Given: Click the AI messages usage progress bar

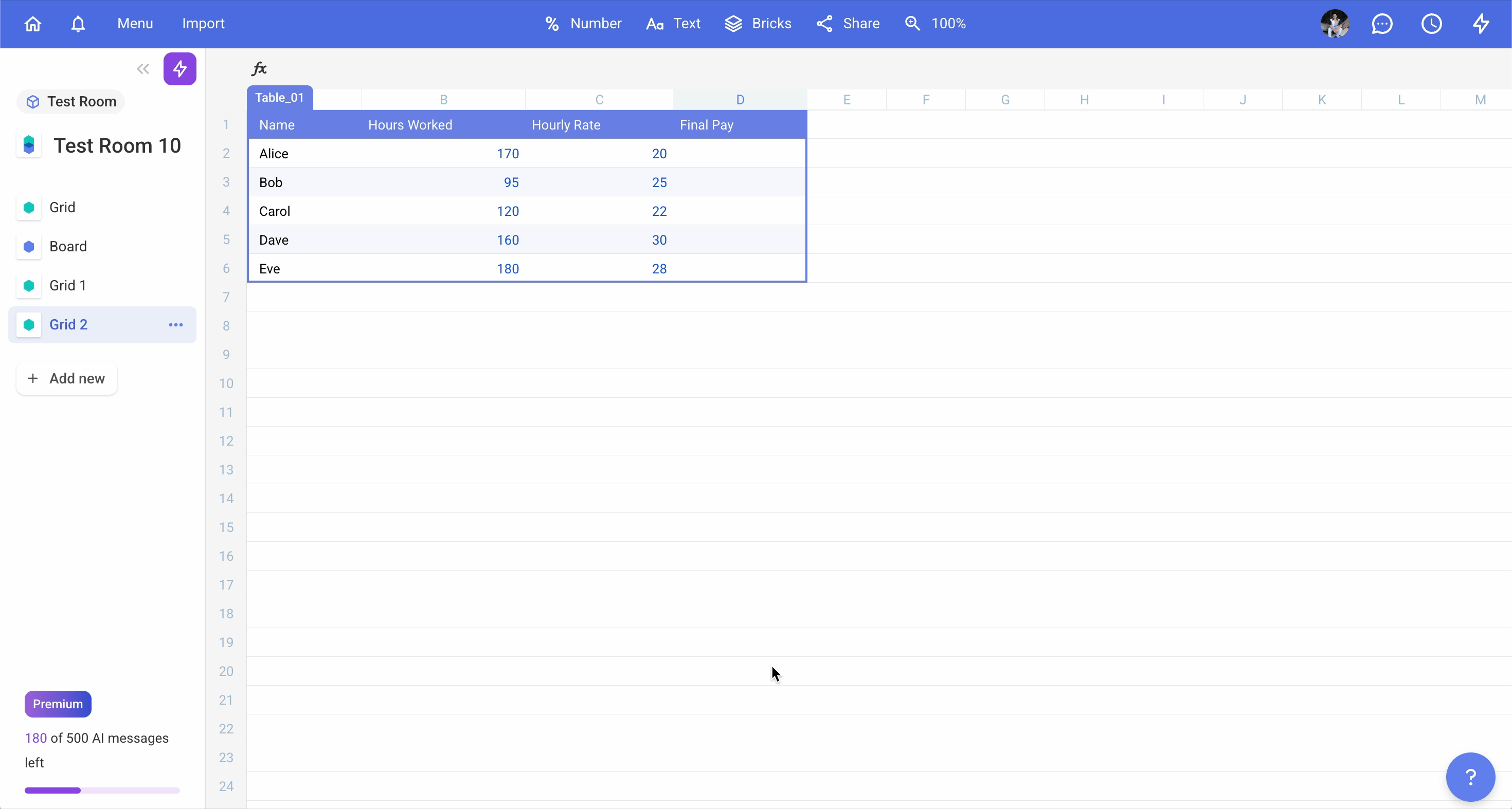Looking at the screenshot, I should [x=102, y=790].
